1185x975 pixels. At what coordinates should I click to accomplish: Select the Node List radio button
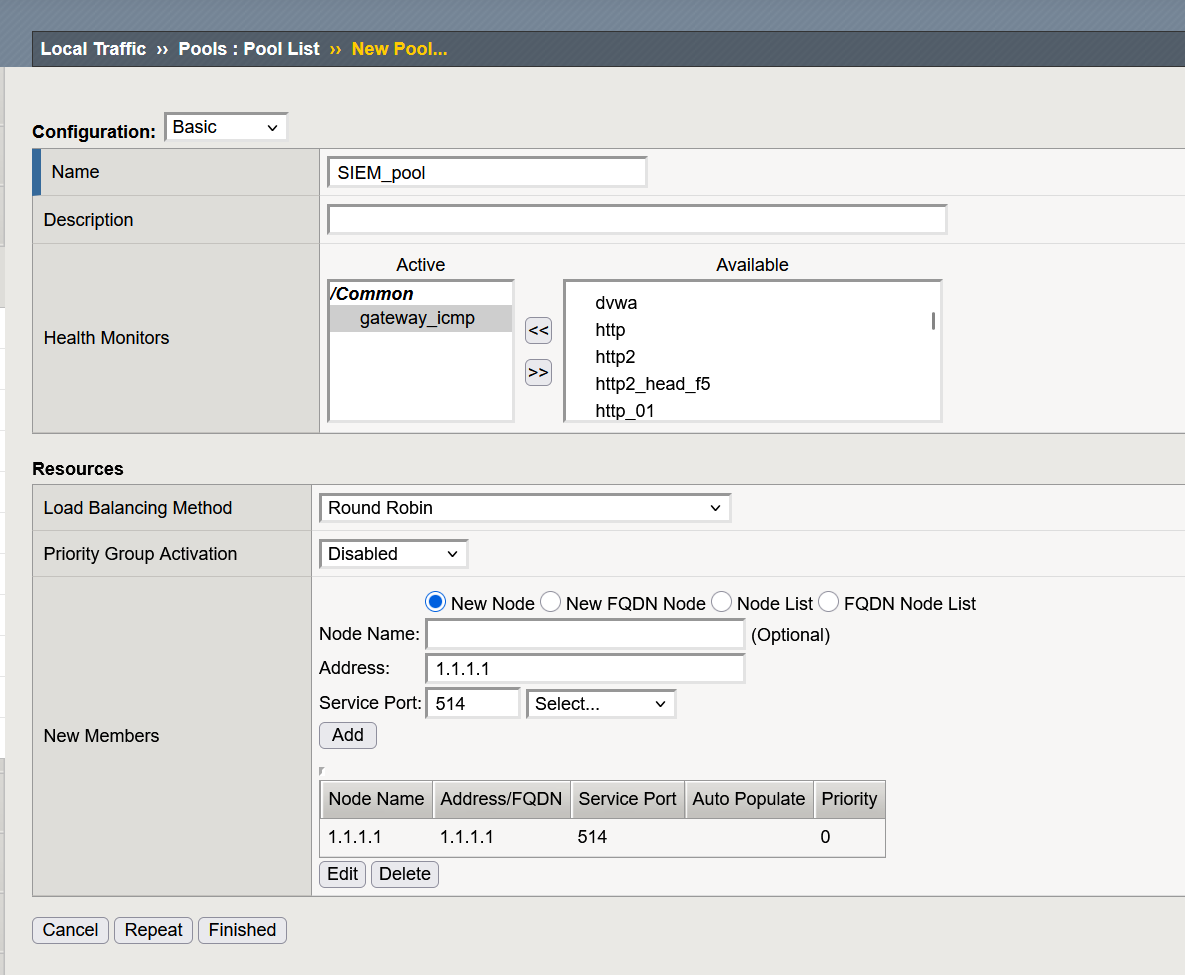[722, 602]
